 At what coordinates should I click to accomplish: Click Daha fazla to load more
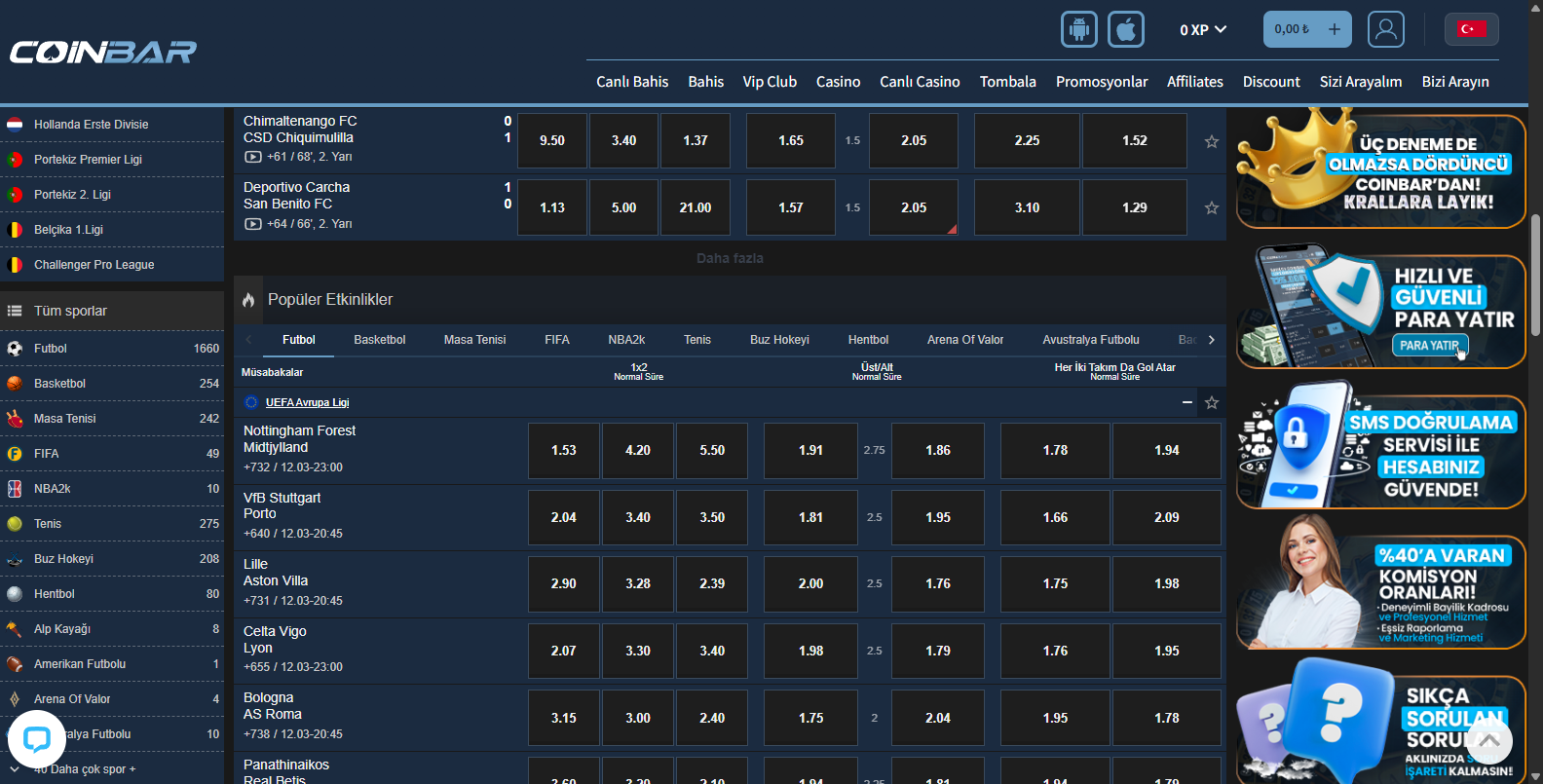pyautogui.click(x=730, y=258)
